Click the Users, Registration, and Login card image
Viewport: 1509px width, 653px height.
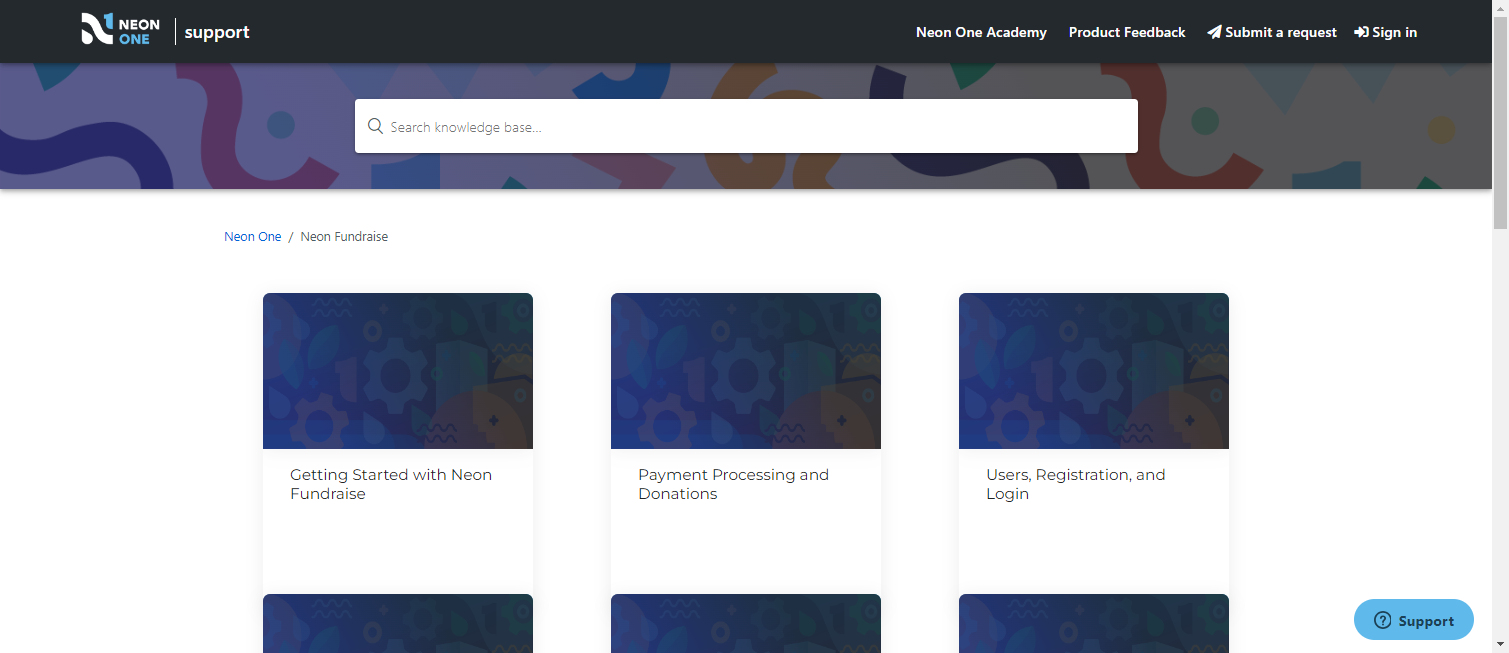point(1094,371)
